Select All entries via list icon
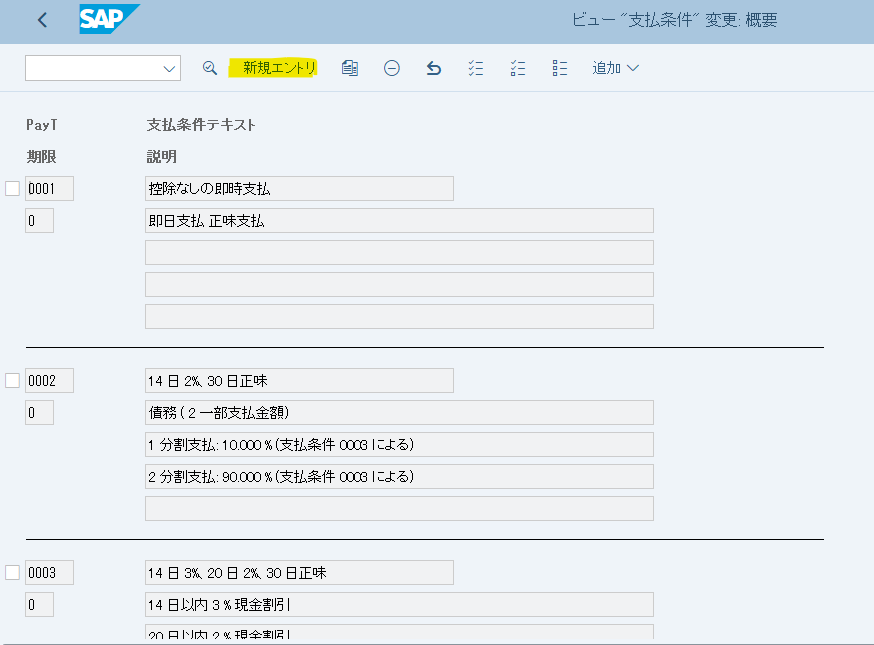Screen dimensions: 874x645 point(475,67)
